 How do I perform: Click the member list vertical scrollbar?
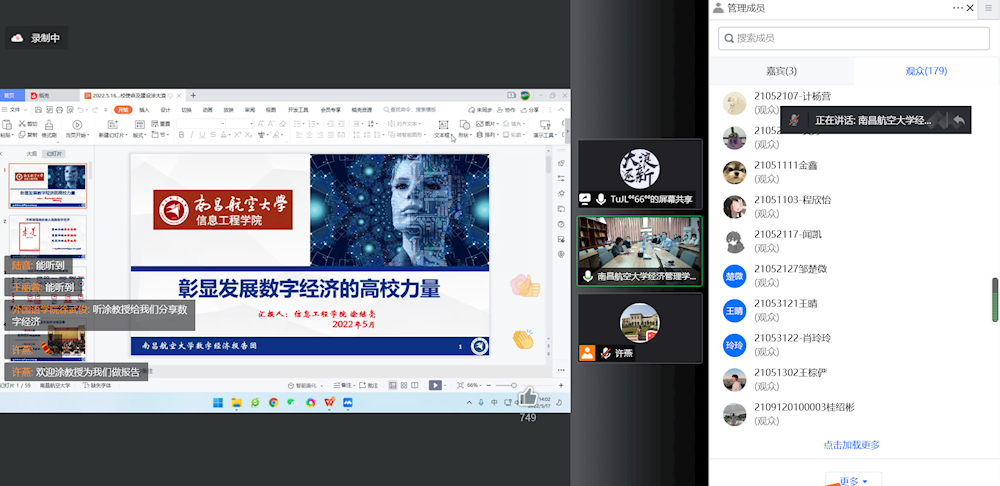(995, 300)
